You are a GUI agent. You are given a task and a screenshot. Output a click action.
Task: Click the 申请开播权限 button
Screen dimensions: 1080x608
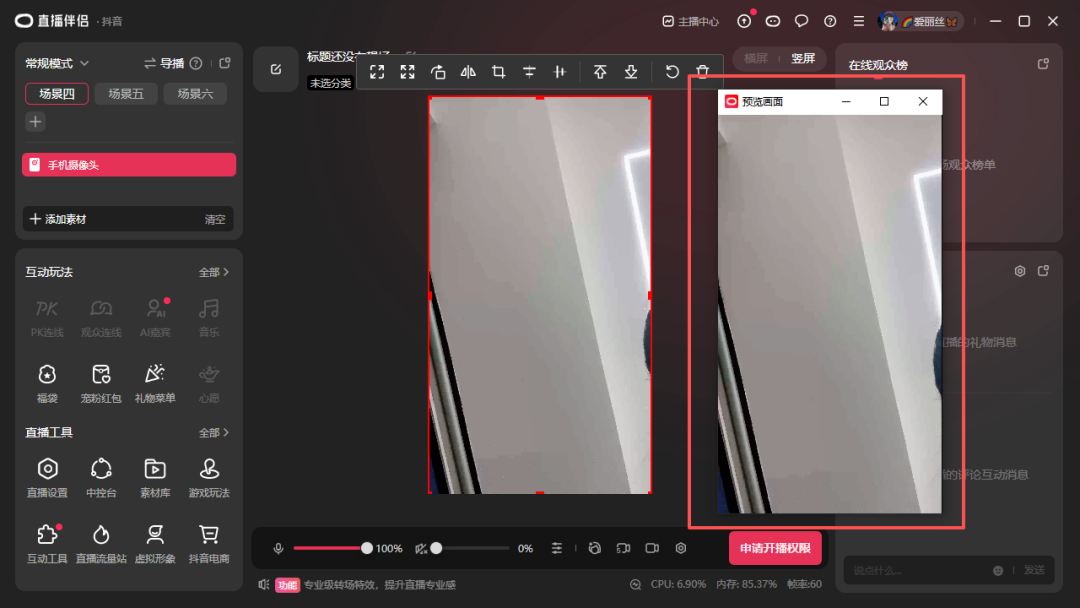pos(775,548)
